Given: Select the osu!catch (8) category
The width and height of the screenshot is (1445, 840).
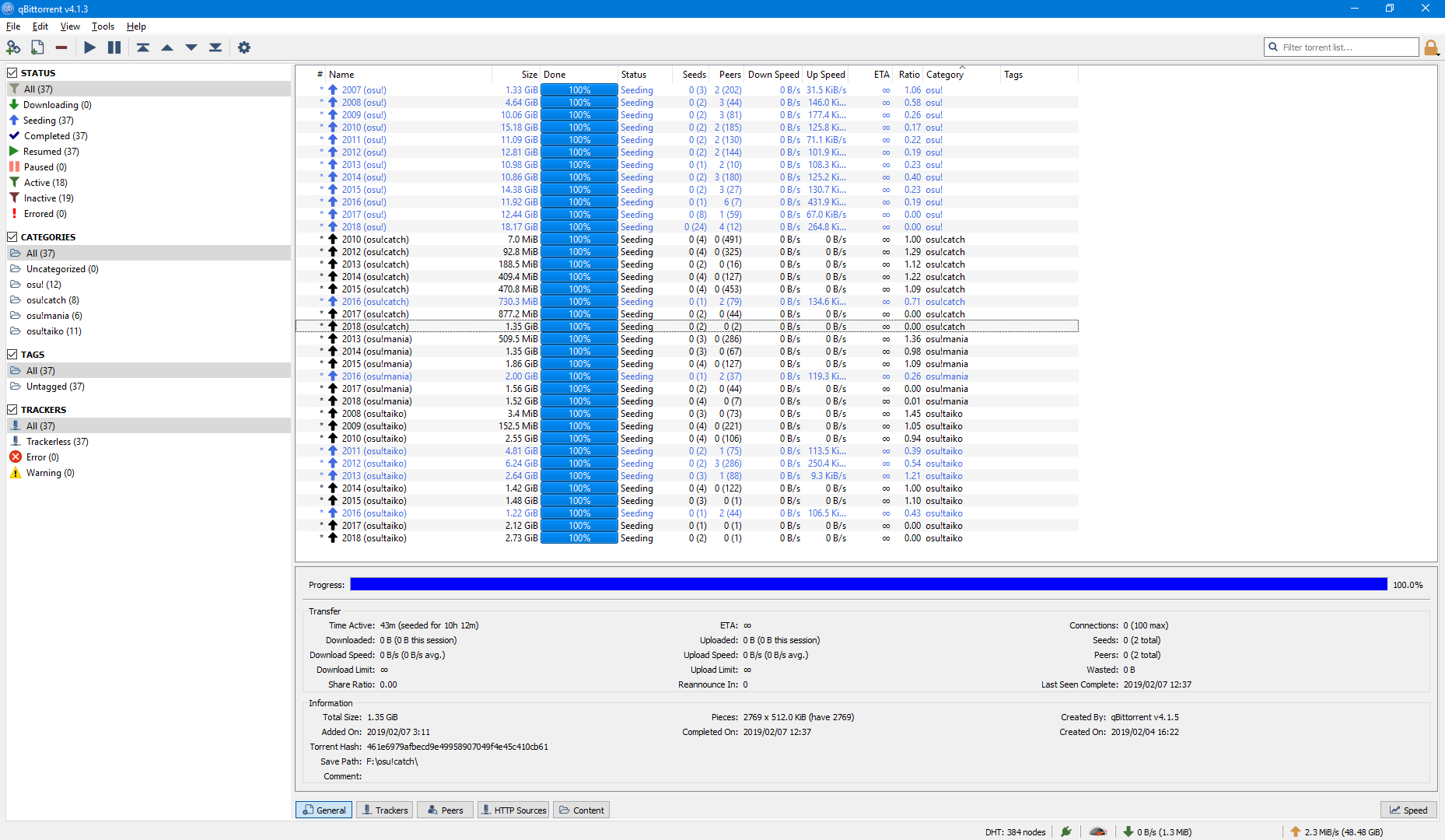Looking at the screenshot, I should tap(149, 299).
